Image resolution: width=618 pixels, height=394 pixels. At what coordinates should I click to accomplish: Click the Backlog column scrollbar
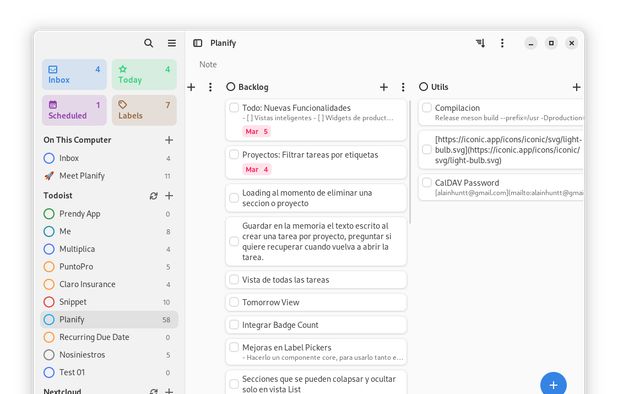coord(410,162)
